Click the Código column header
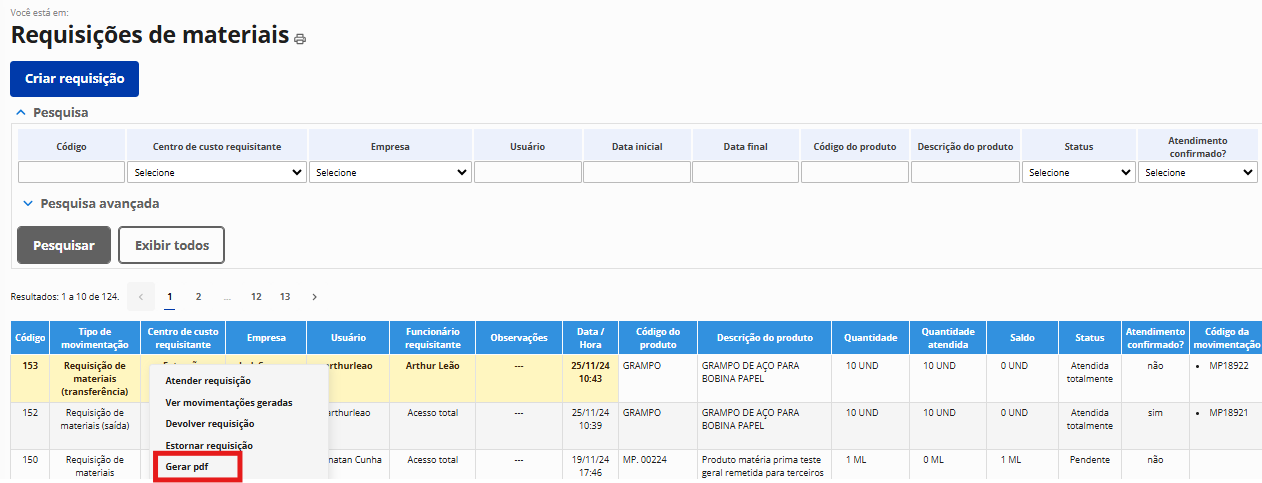The width and height of the screenshot is (1262, 483). [31, 338]
